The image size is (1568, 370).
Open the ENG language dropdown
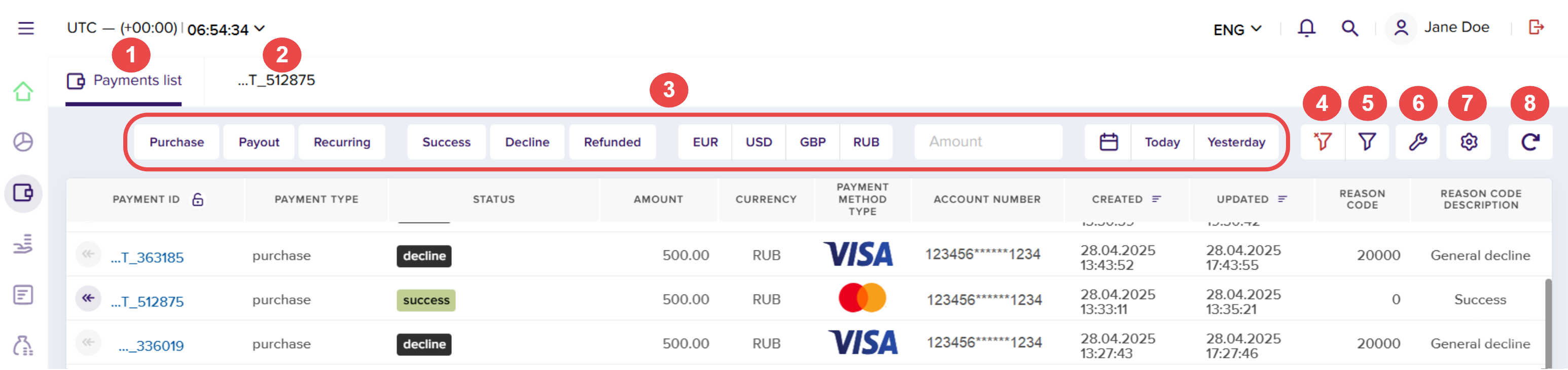click(x=1237, y=29)
